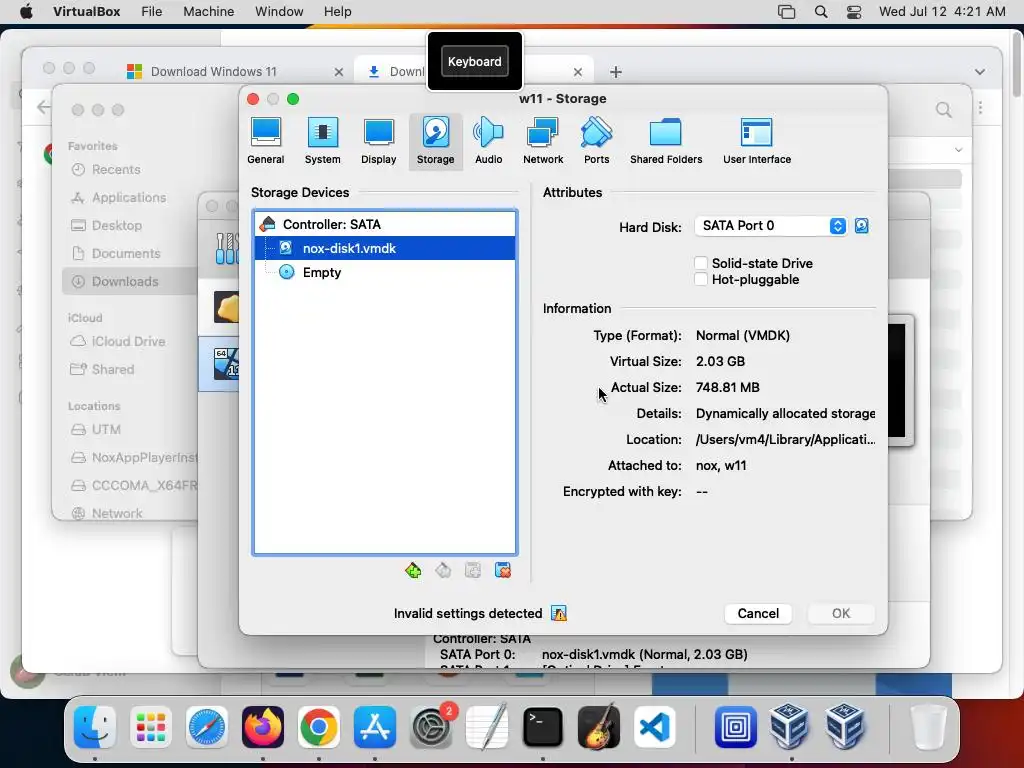
Task: Open GarageBand from the Dock
Action: point(599,727)
